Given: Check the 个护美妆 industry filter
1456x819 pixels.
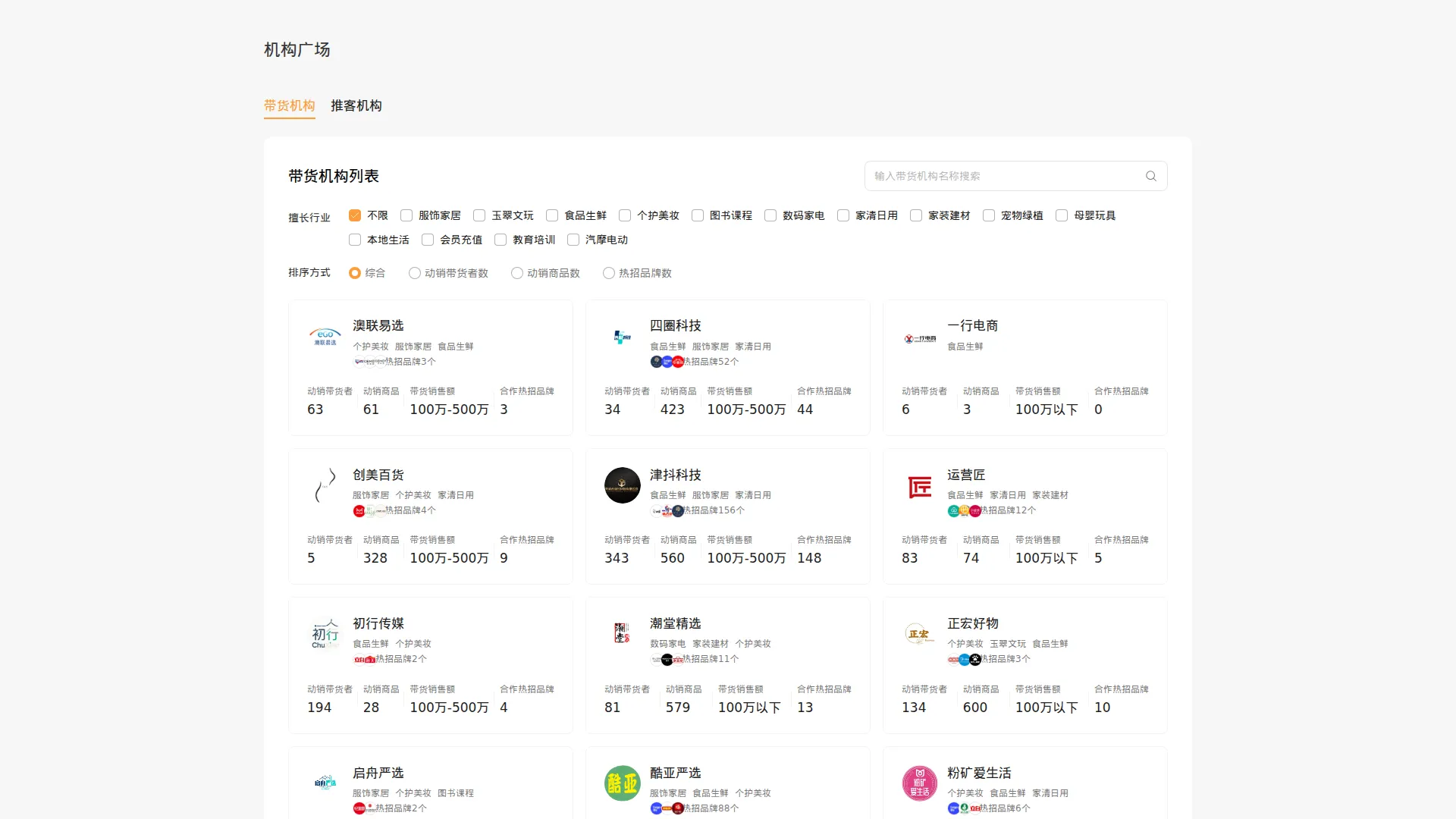Looking at the screenshot, I should click(625, 215).
